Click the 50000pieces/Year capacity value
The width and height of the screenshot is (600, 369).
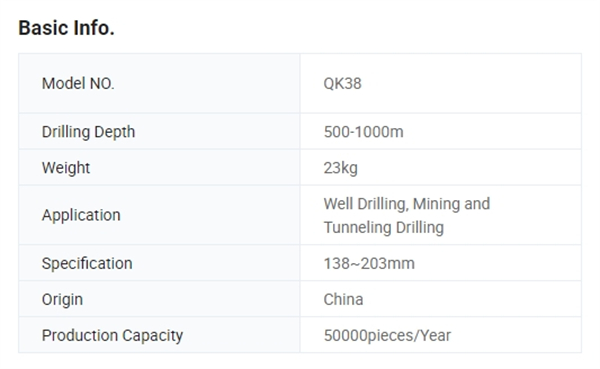(387, 336)
